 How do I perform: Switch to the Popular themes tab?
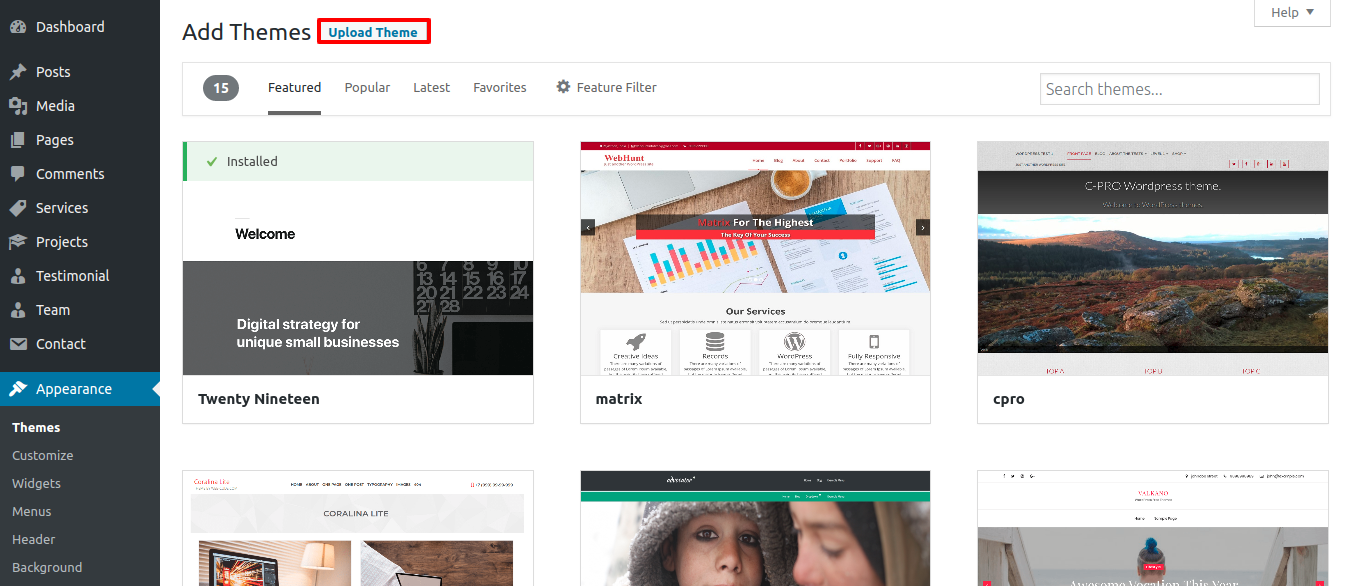tap(367, 88)
